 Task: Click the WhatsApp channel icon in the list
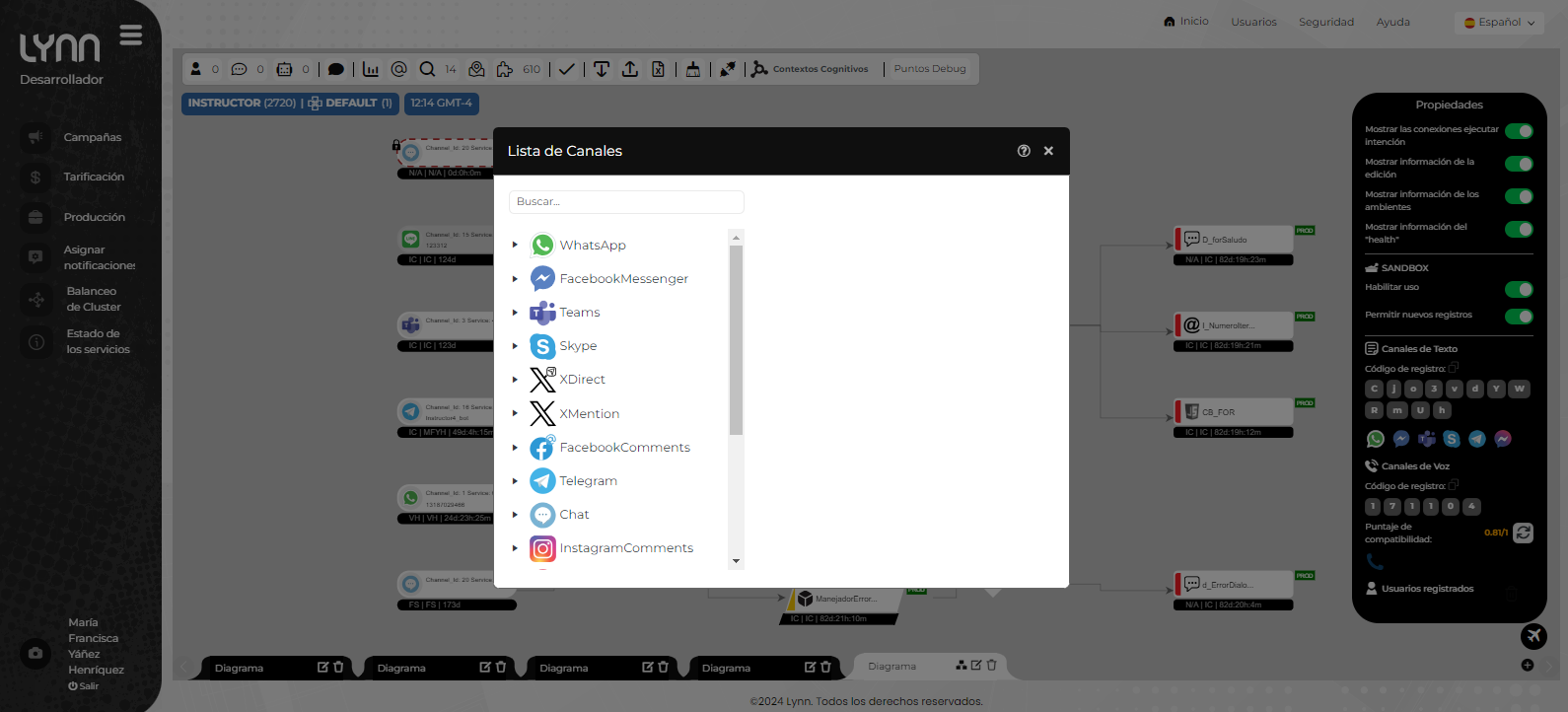pyautogui.click(x=542, y=245)
